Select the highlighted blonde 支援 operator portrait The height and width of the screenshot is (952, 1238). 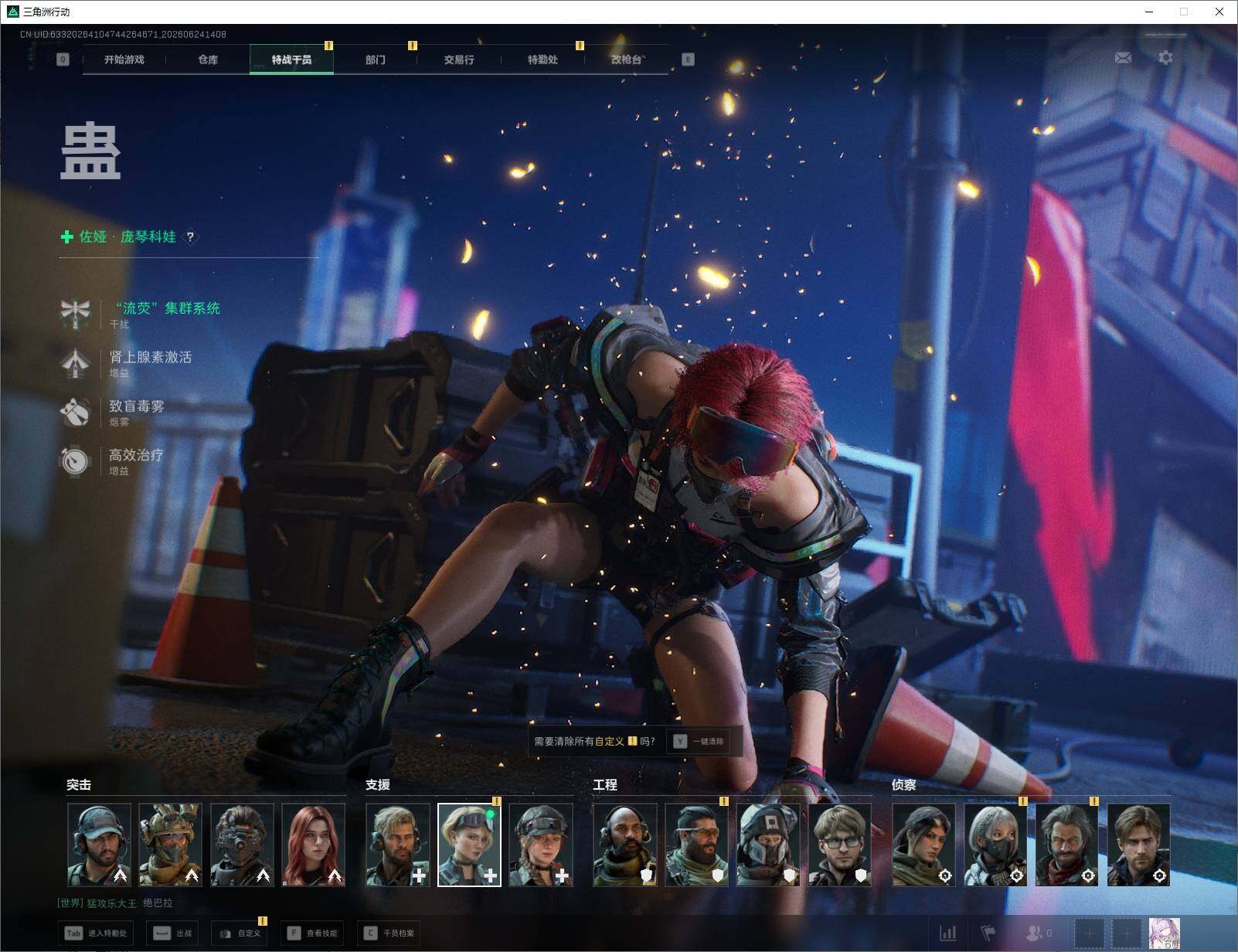point(469,845)
